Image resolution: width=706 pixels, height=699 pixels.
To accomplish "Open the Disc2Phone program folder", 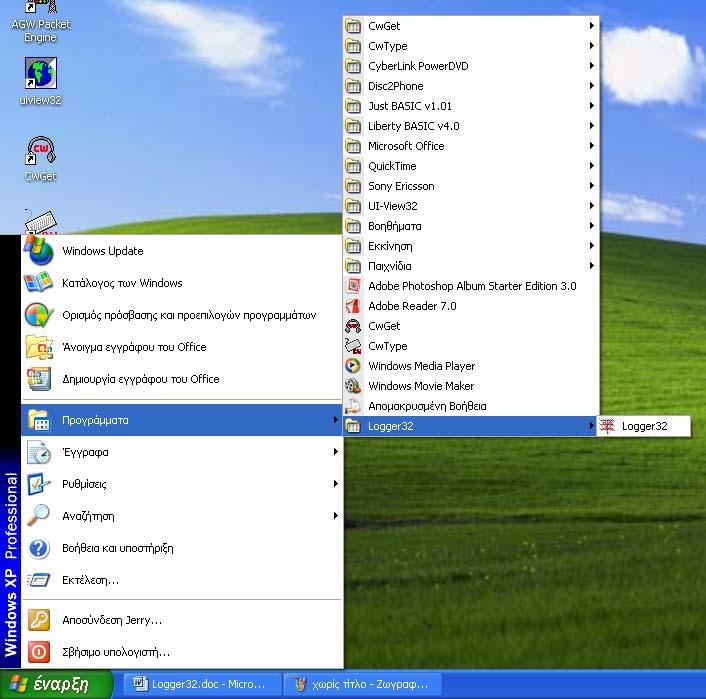I will 471,86.
